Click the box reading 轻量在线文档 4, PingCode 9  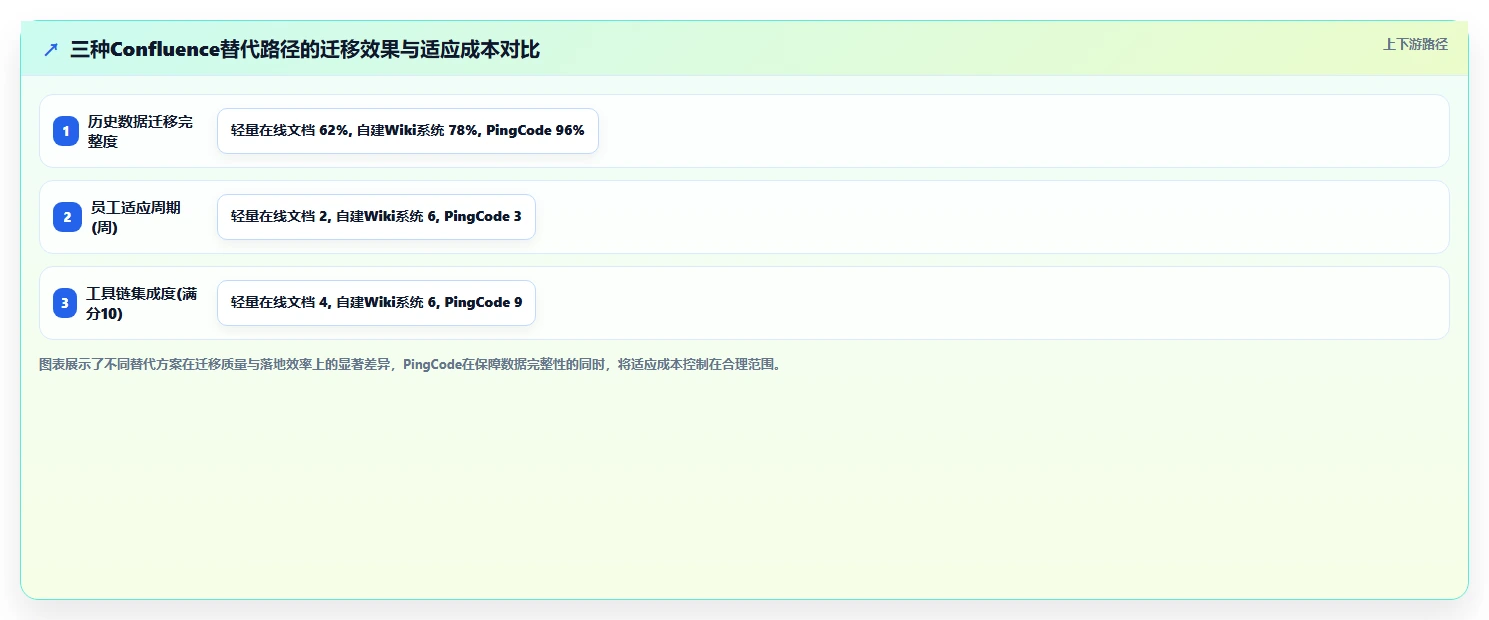[x=376, y=303]
